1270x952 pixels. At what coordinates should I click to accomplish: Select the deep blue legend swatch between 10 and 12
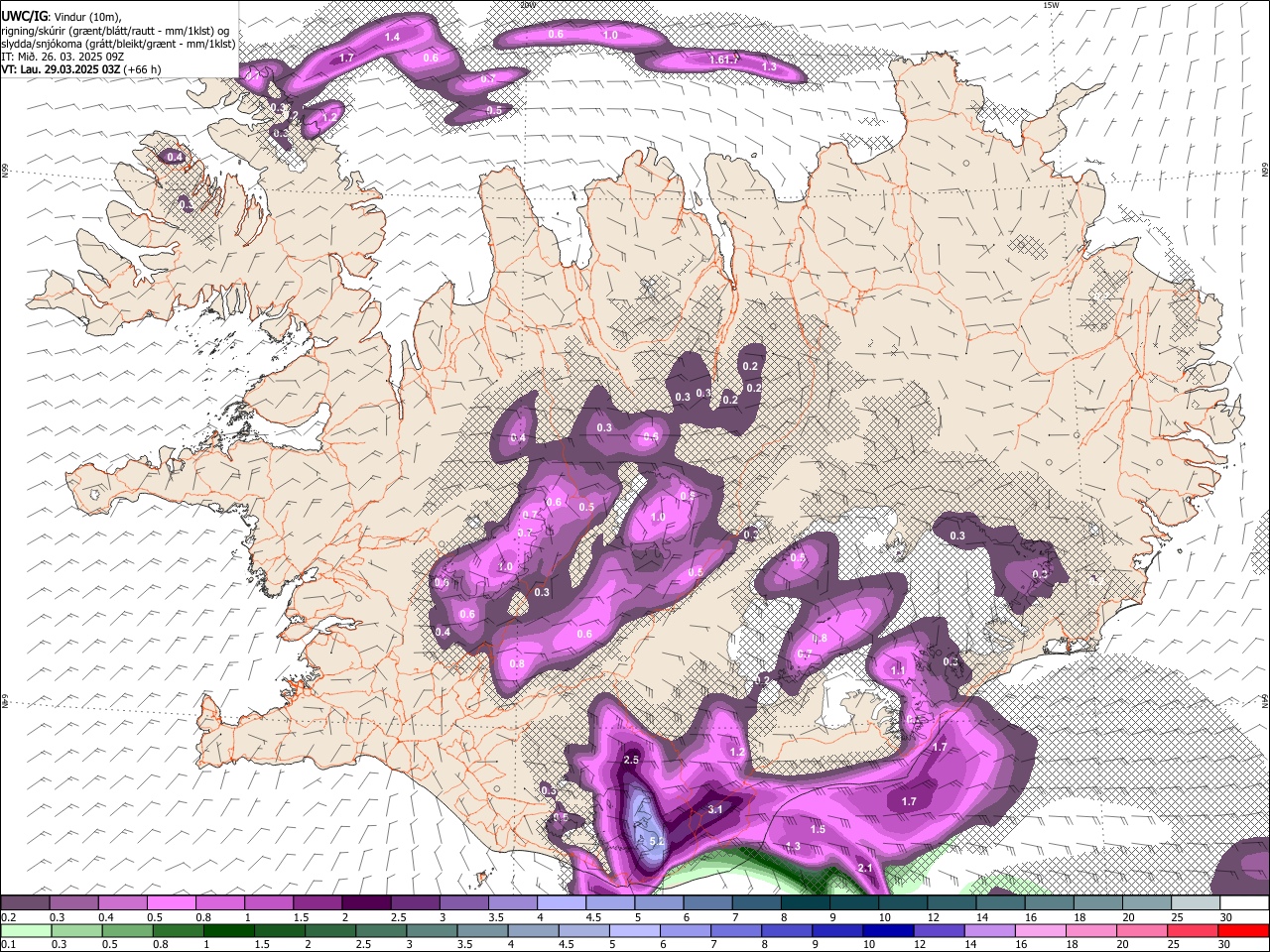888,930
